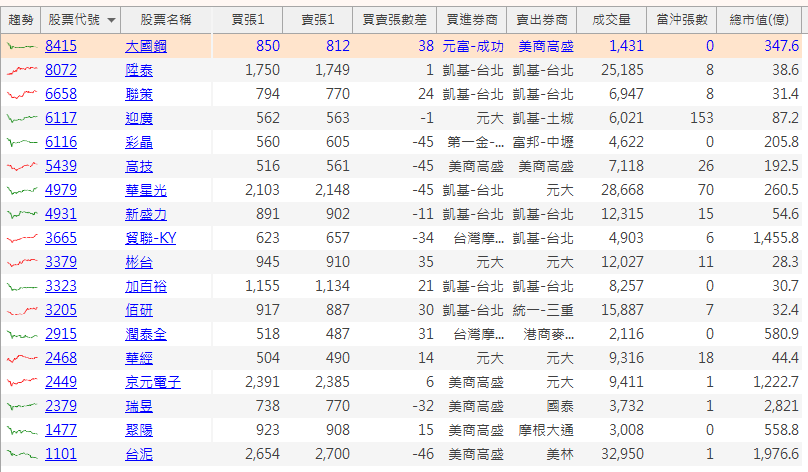808x472 pixels.
Task: Open stock code link 1101
Action: 61,454
